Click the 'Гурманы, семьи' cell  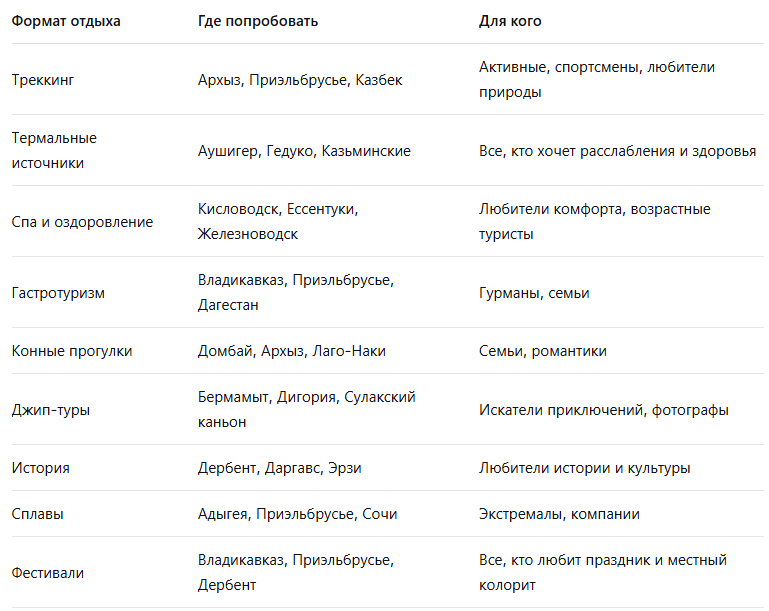pyautogui.click(x=534, y=293)
